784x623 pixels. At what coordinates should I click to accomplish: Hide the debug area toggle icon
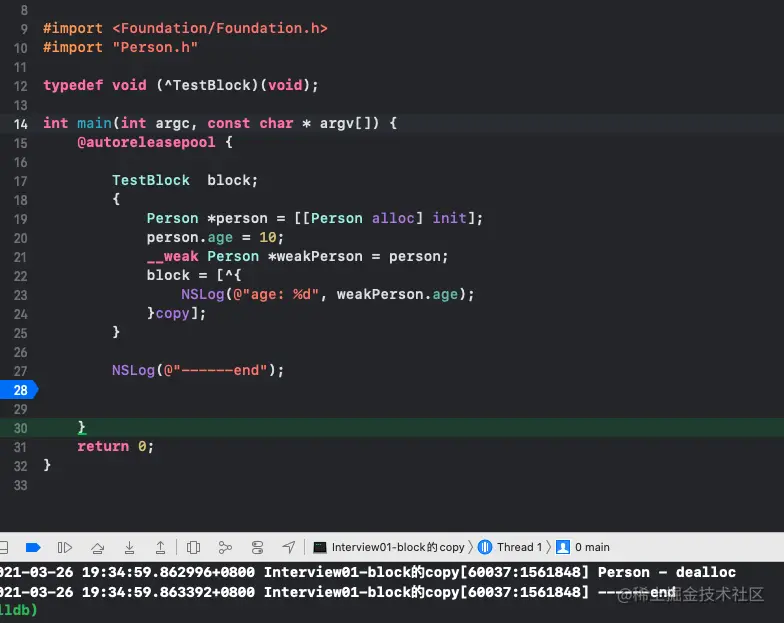[4, 548]
